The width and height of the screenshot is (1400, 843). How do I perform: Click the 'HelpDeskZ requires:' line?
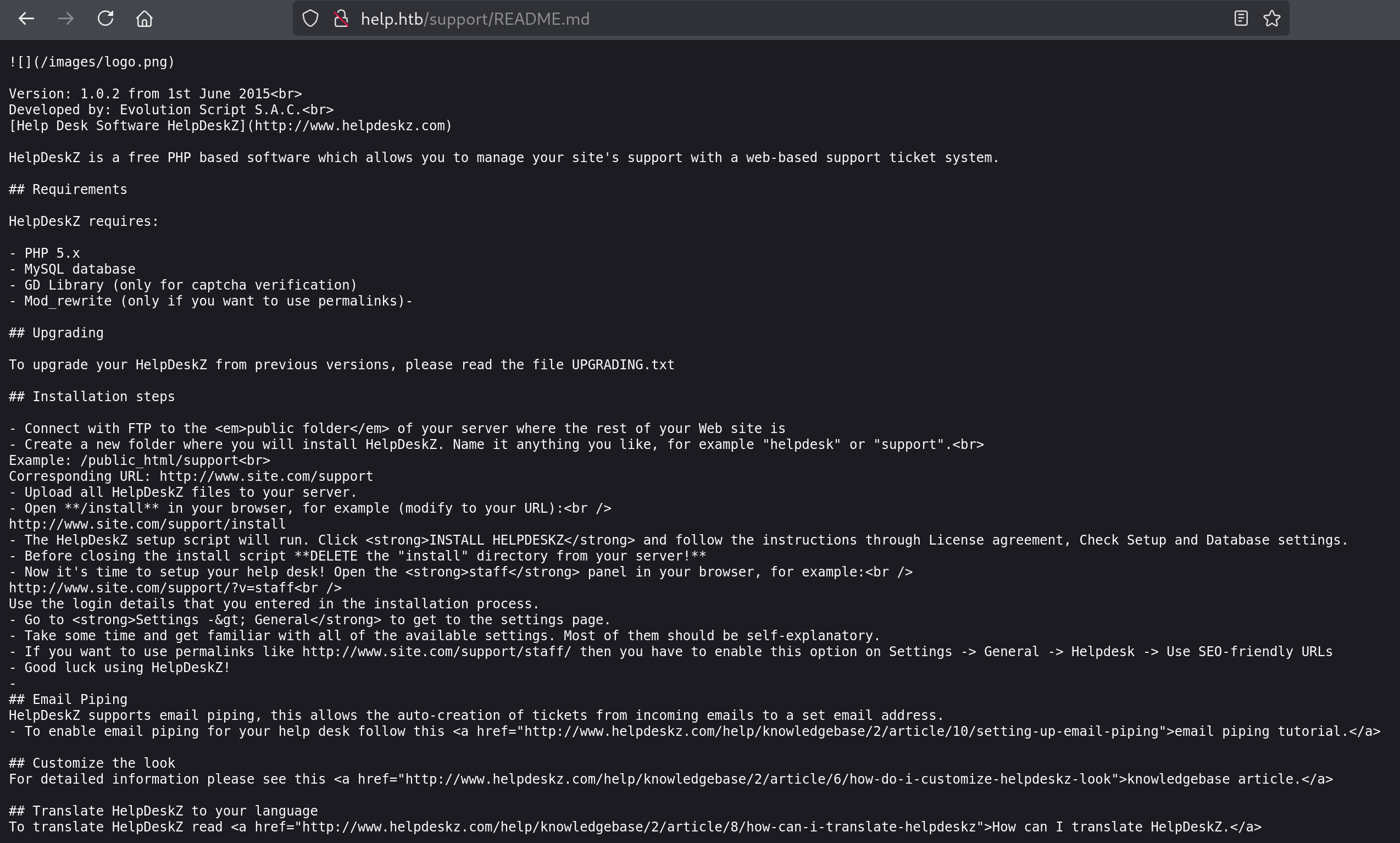[x=84, y=221]
